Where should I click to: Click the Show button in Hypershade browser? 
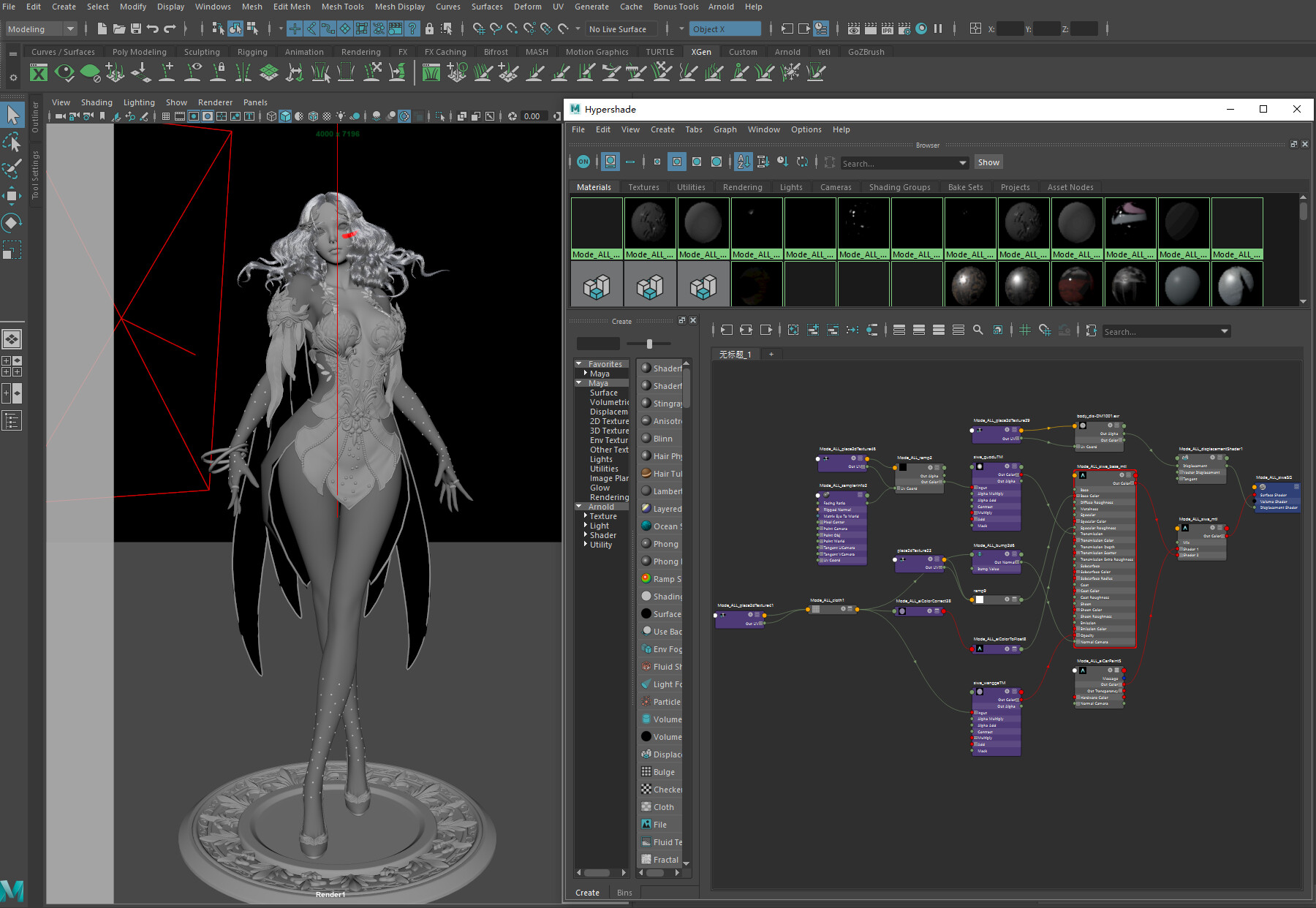coord(988,162)
